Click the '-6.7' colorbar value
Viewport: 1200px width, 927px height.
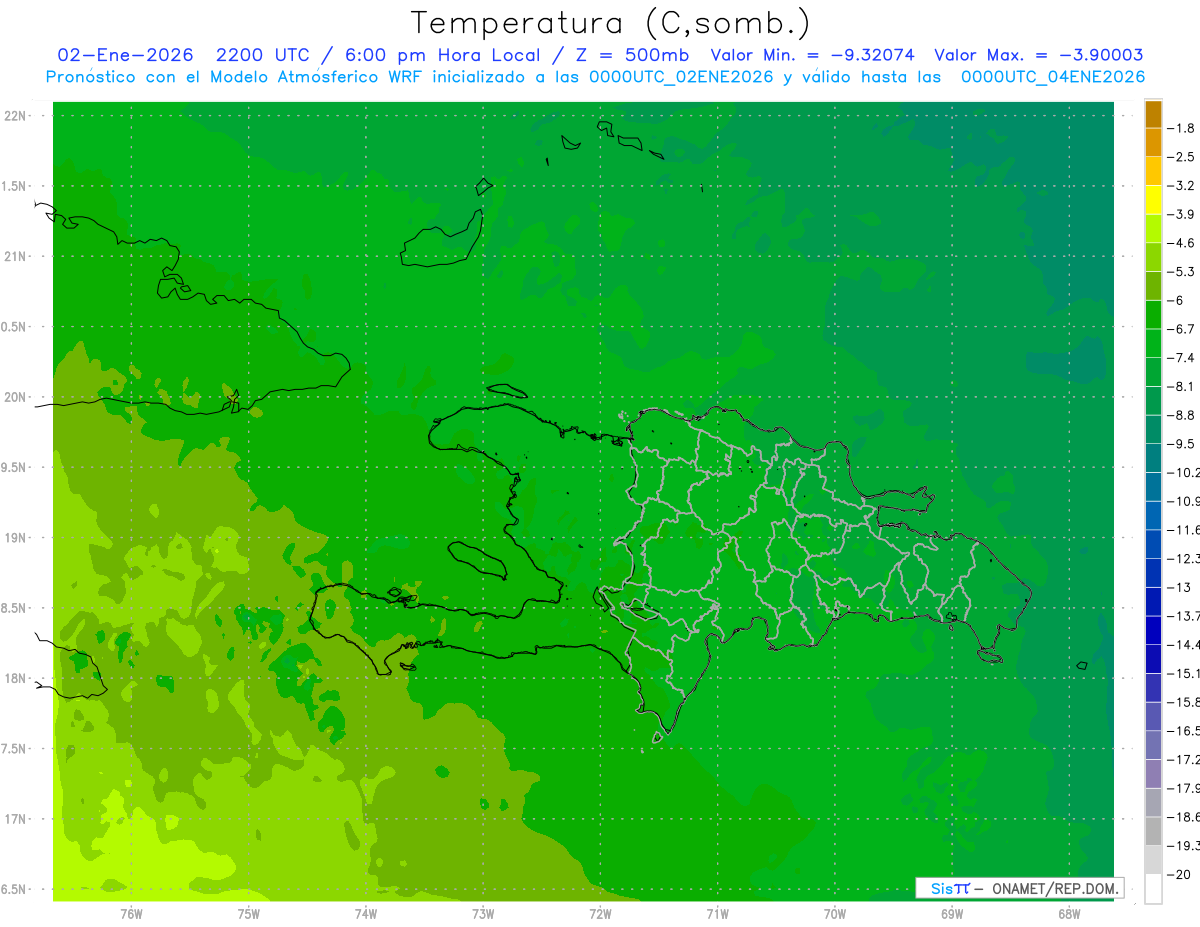(x=1181, y=329)
